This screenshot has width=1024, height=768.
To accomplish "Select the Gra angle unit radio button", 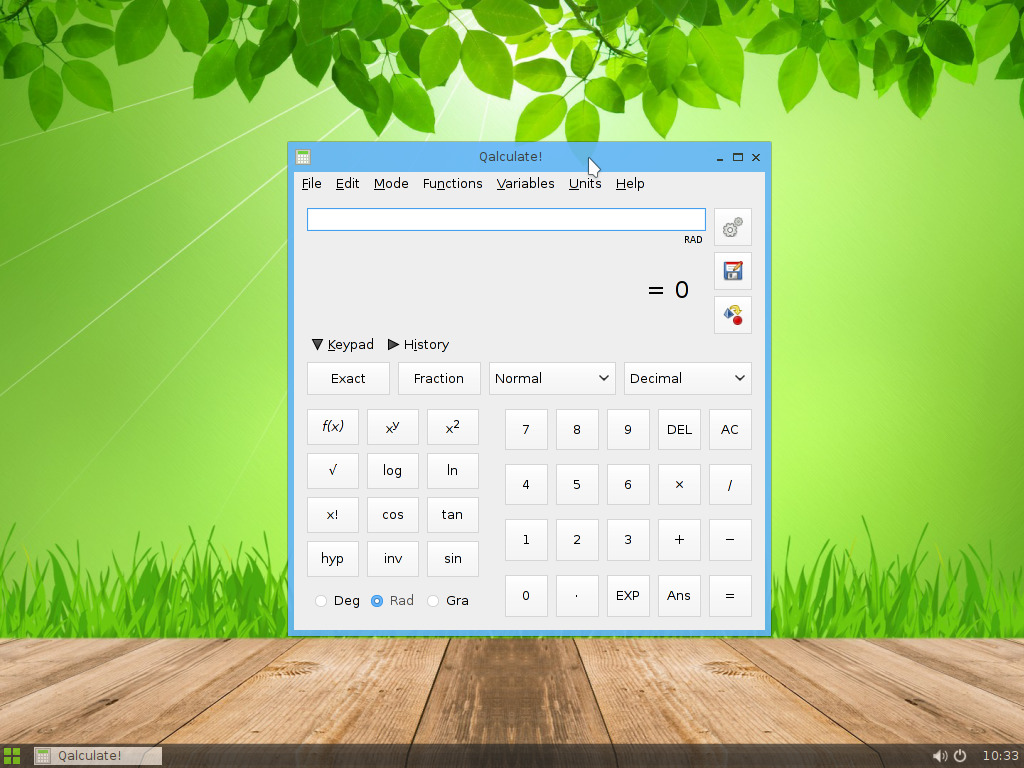I will point(432,600).
